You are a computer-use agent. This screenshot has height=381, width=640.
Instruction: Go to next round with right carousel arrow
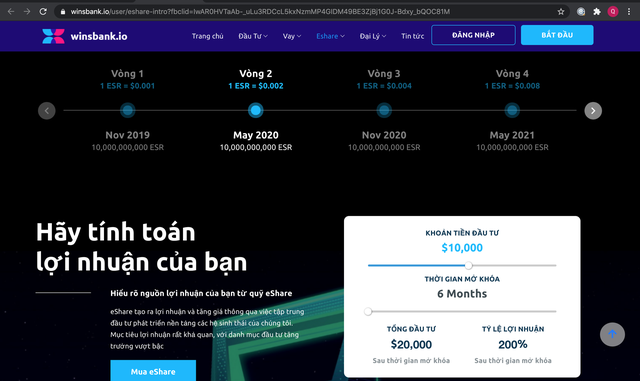[593, 111]
